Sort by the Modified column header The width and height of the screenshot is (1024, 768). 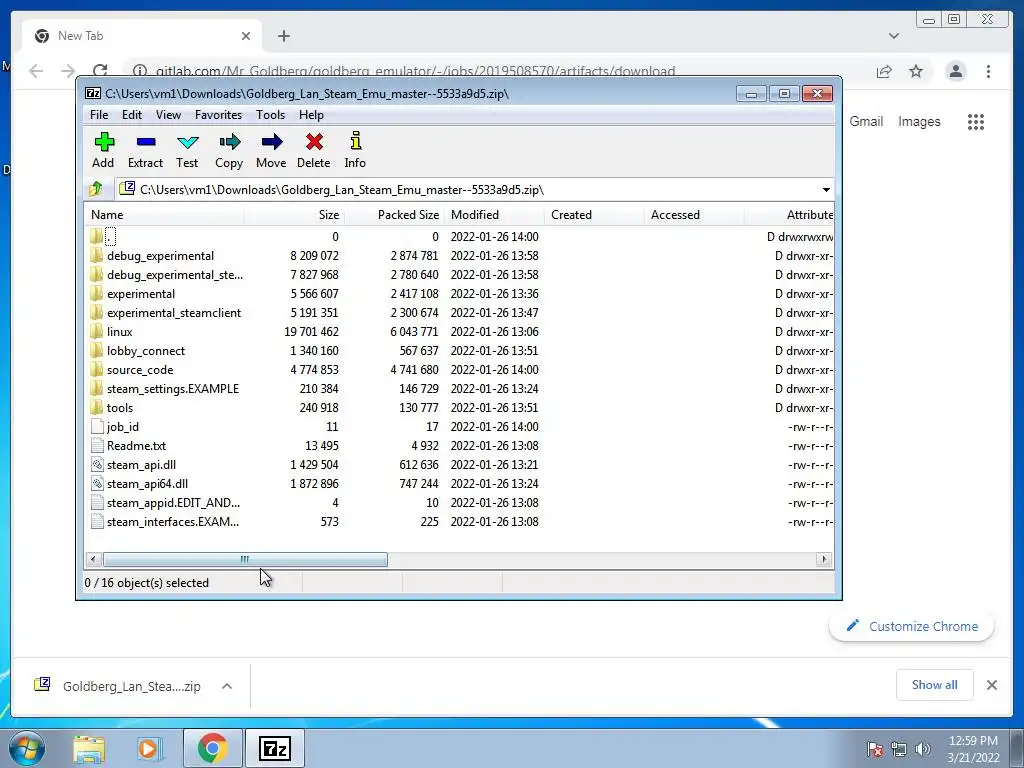494,215
